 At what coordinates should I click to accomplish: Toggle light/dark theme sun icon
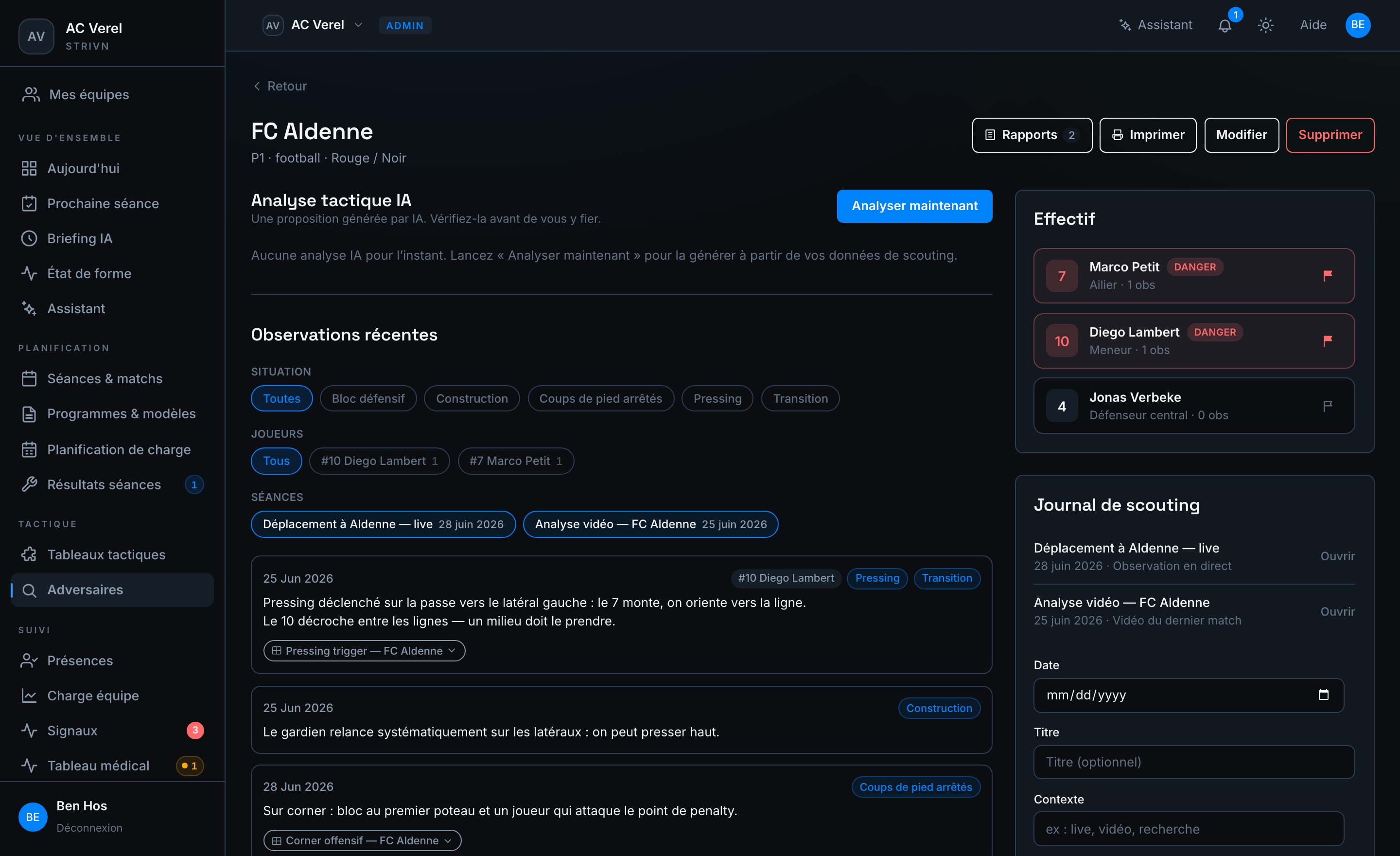pyautogui.click(x=1265, y=26)
